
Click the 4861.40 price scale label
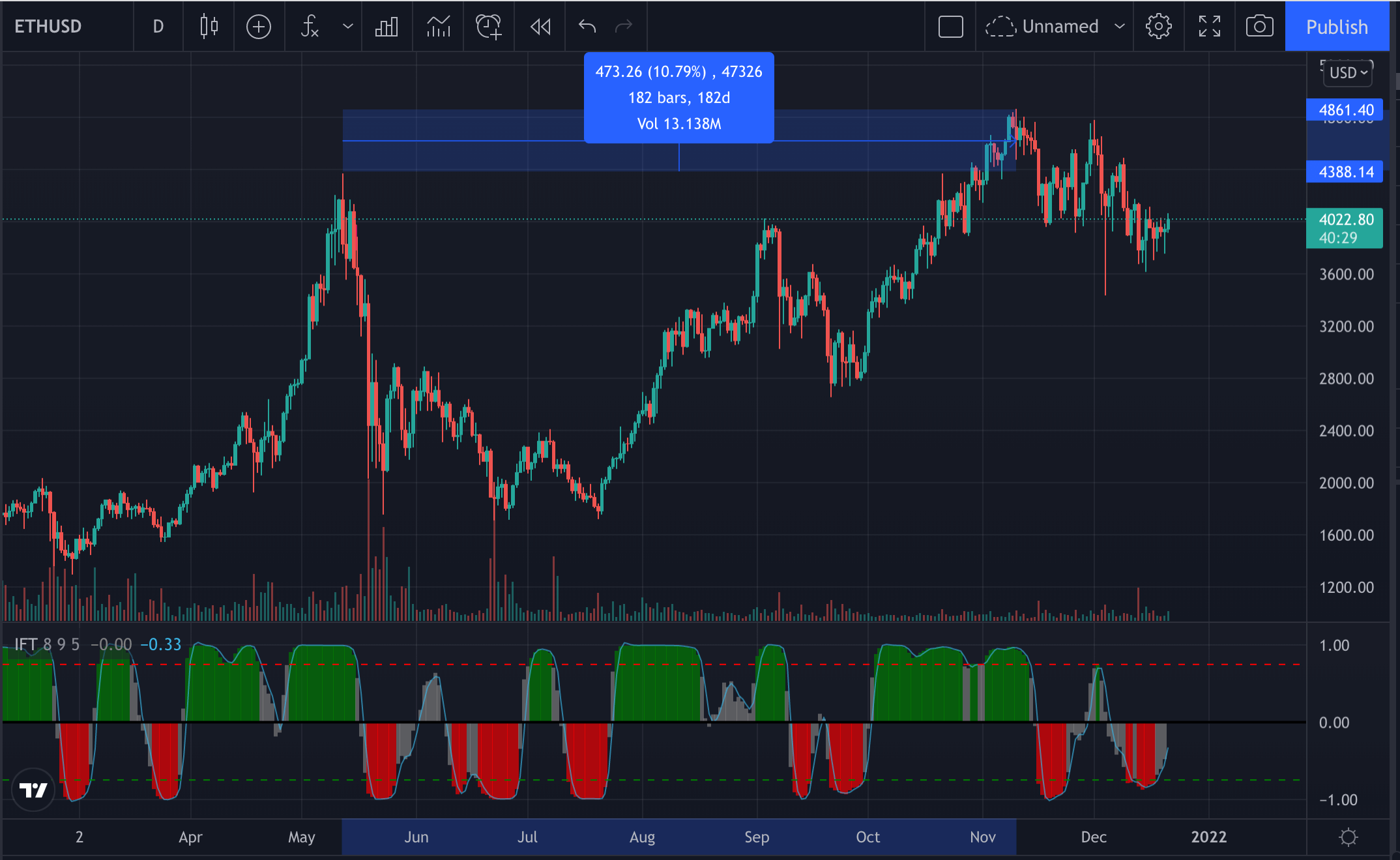(x=1345, y=110)
